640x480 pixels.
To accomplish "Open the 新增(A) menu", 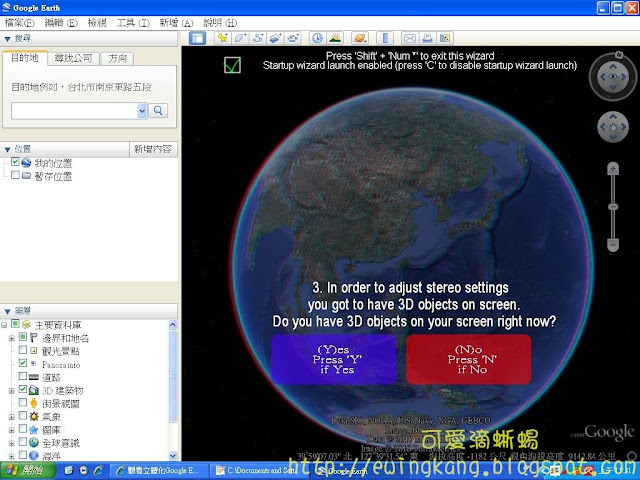I will (x=176, y=23).
